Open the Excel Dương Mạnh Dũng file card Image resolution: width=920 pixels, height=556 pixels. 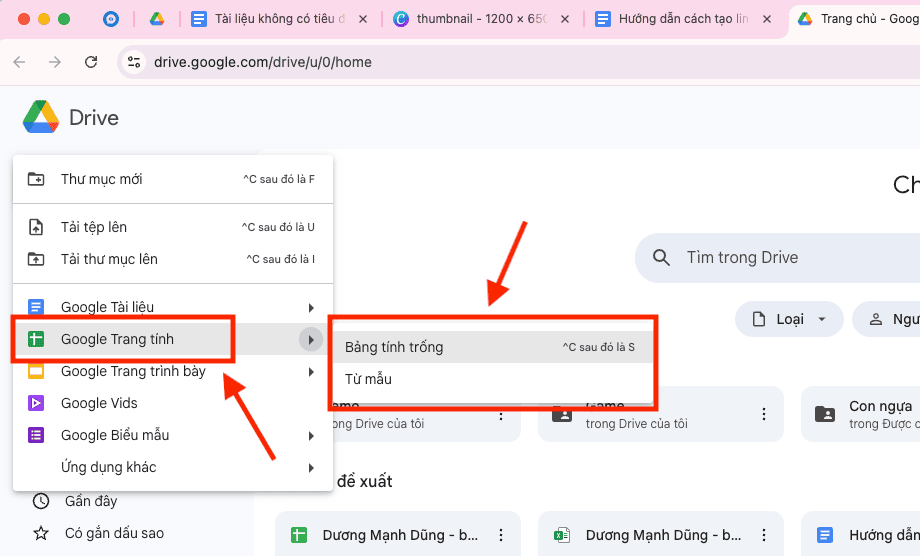click(661, 535)
